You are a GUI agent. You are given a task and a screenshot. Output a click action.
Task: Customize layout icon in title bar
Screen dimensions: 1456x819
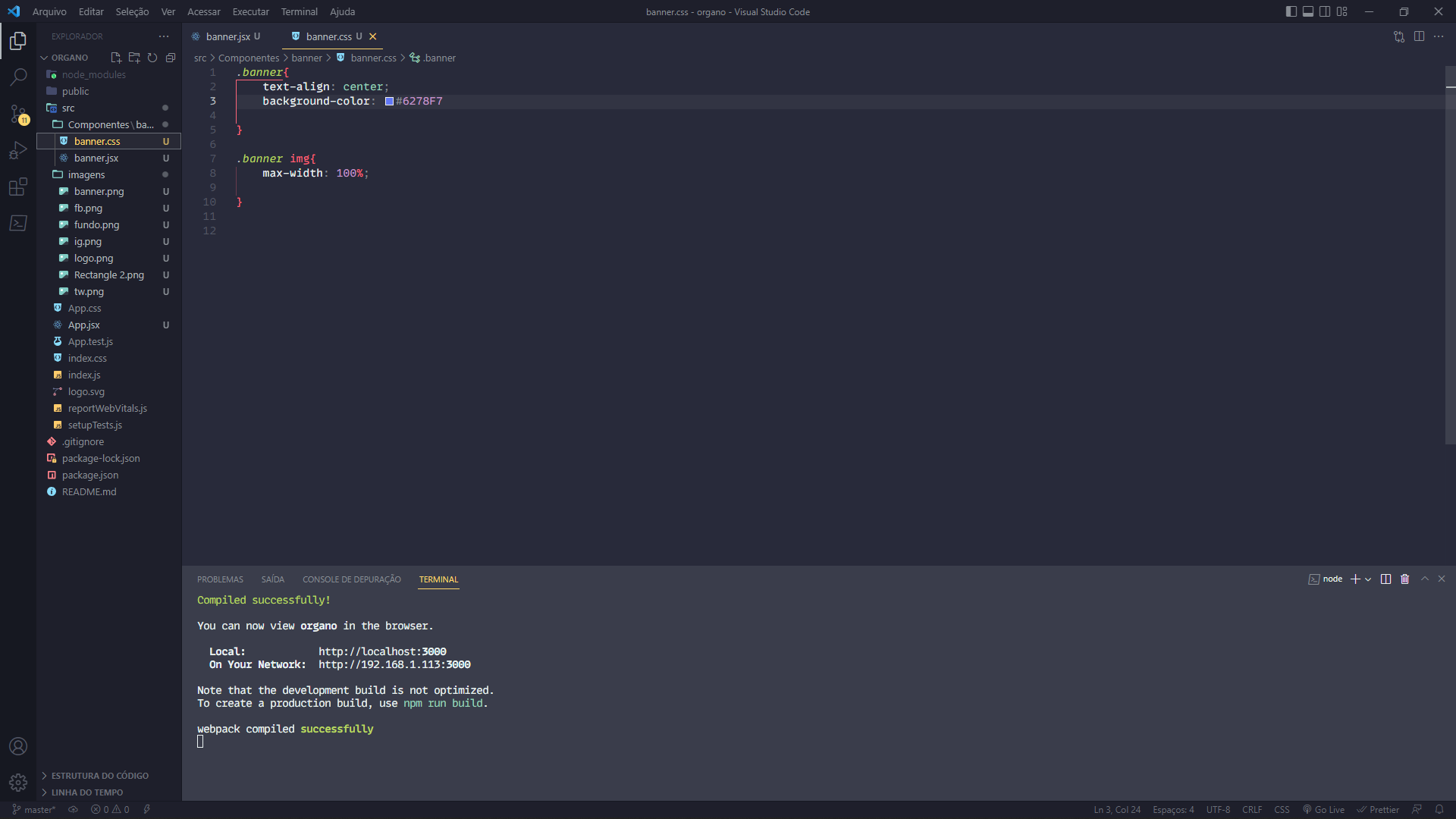click(1342, 11)
